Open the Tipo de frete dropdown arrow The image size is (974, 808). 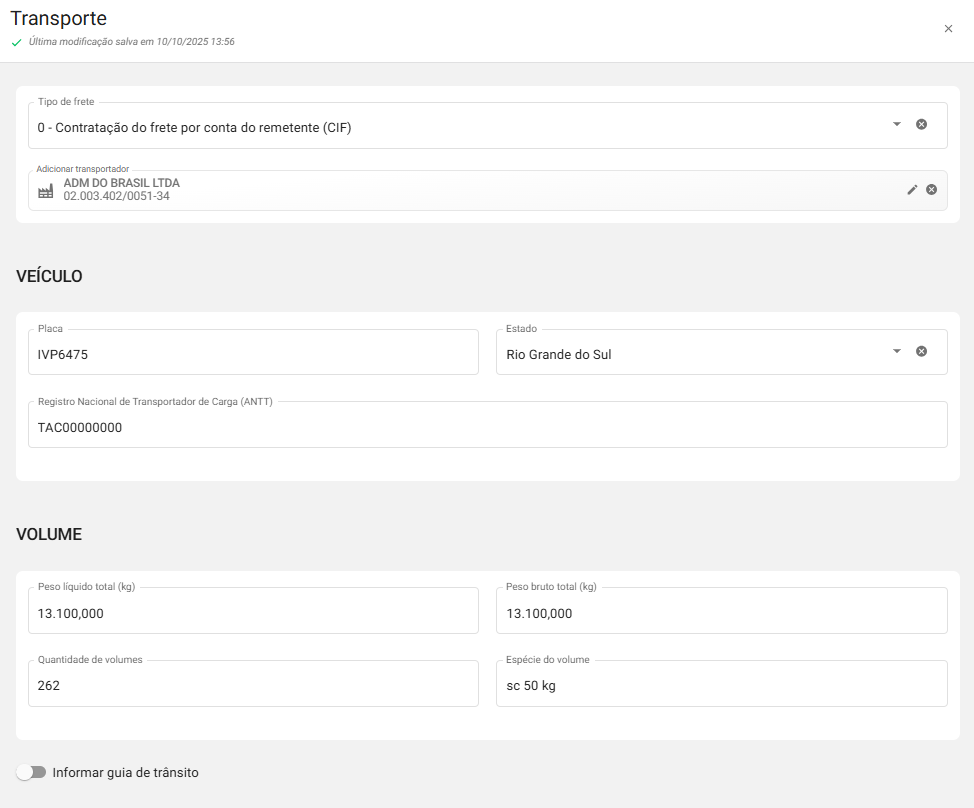click(x=896, y=124)
